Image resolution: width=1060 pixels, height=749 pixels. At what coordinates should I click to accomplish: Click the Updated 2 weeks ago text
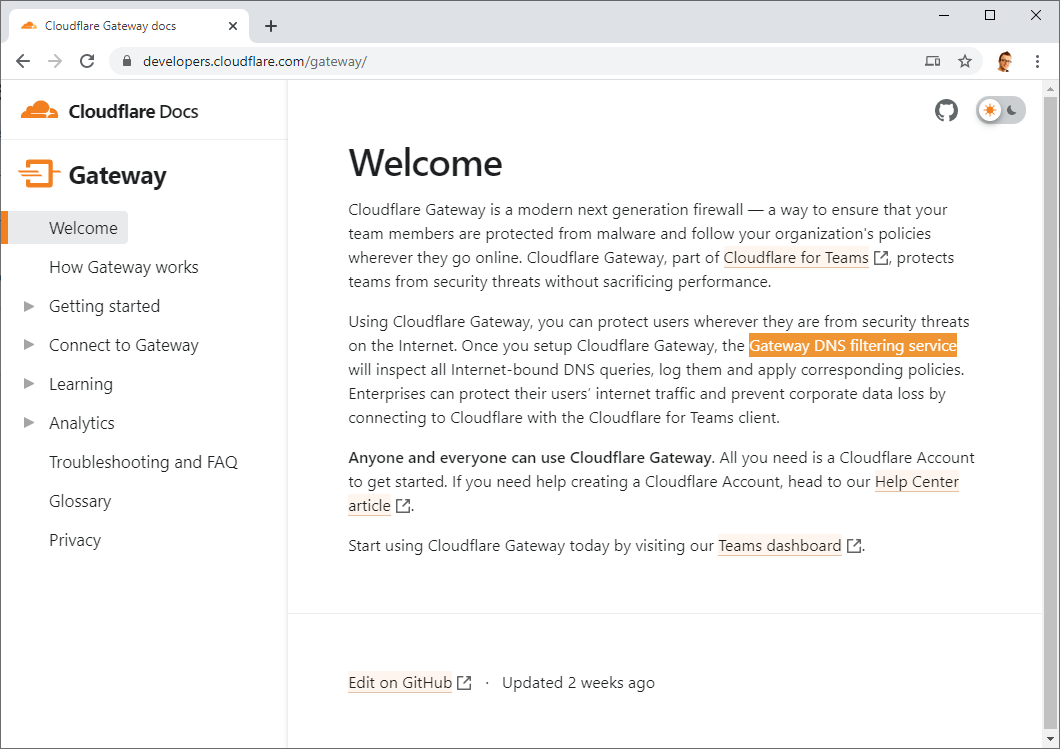click(x=578, y=683)
